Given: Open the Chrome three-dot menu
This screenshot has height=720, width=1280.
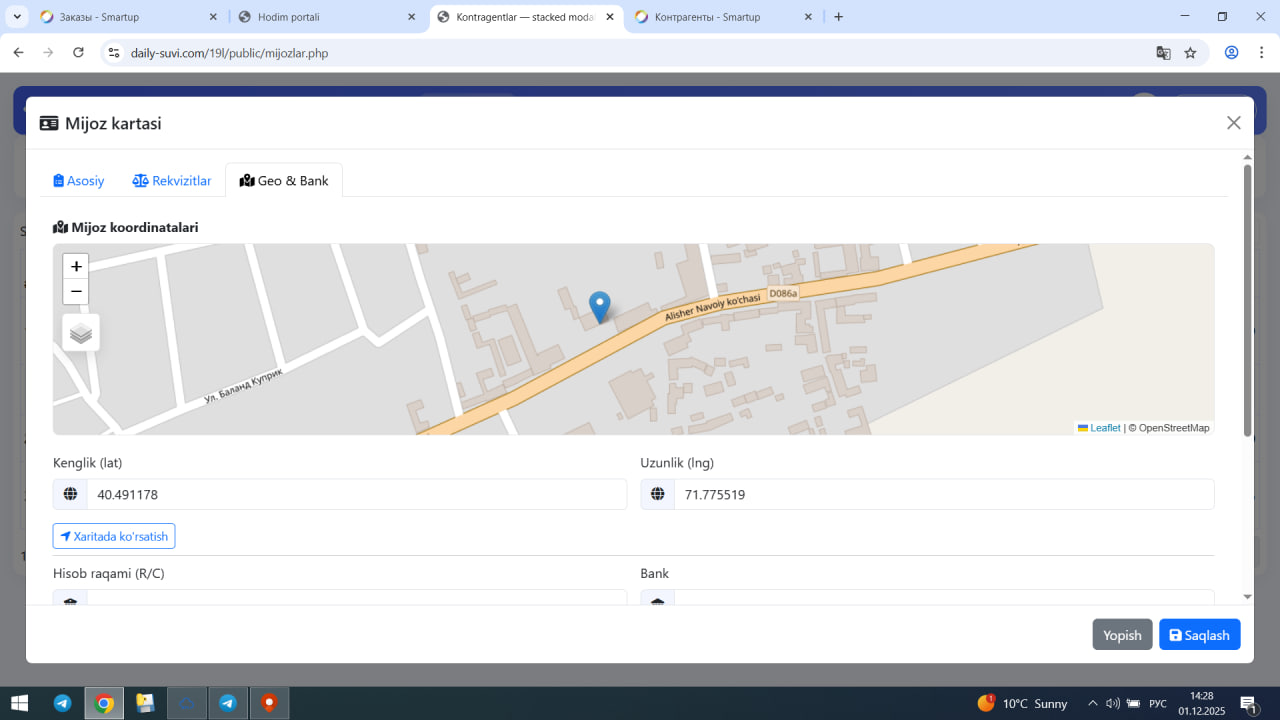Looking at the screenshot, I should tap(1262, 53).
